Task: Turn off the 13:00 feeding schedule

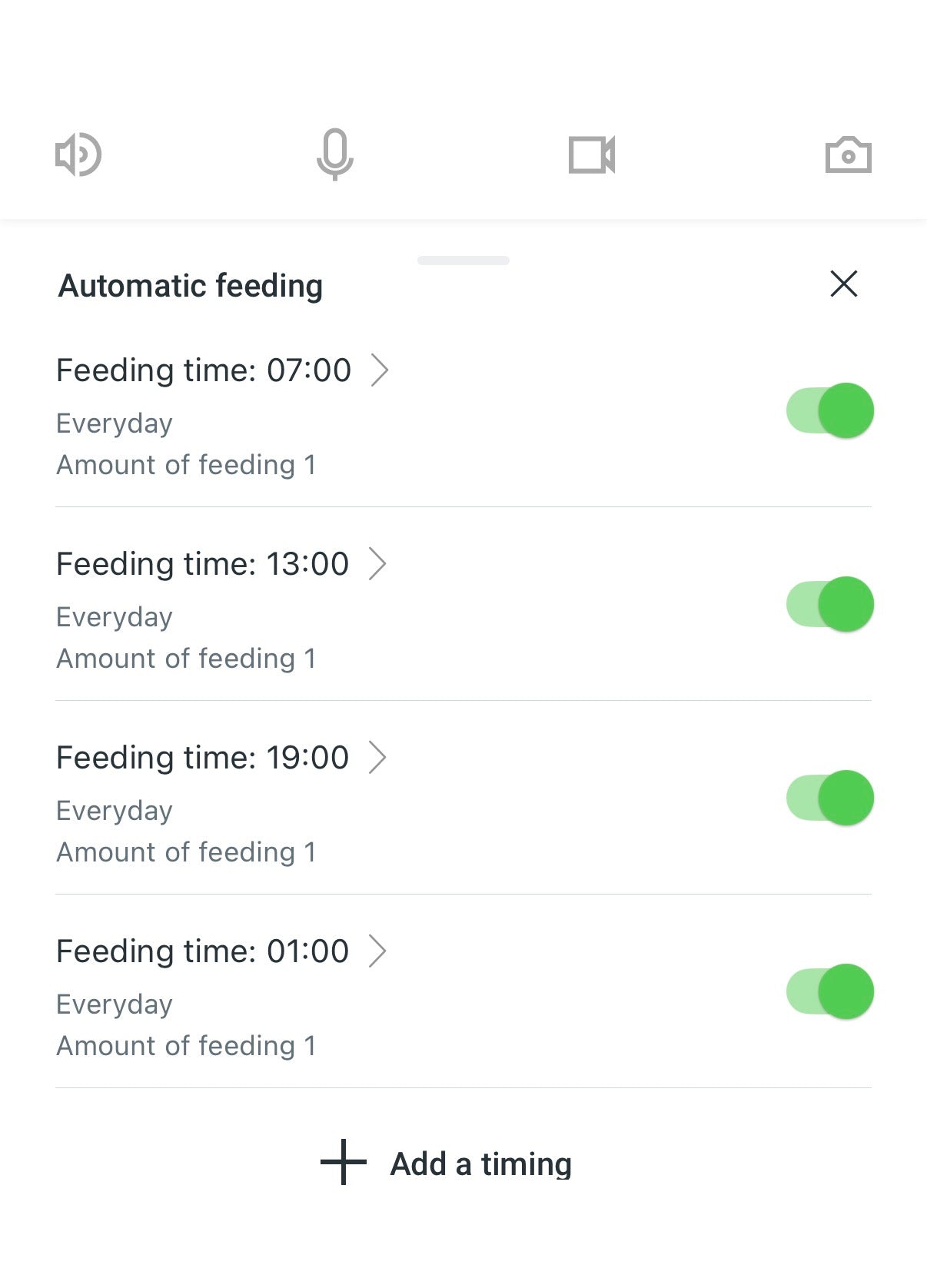Action: point(830,604)
